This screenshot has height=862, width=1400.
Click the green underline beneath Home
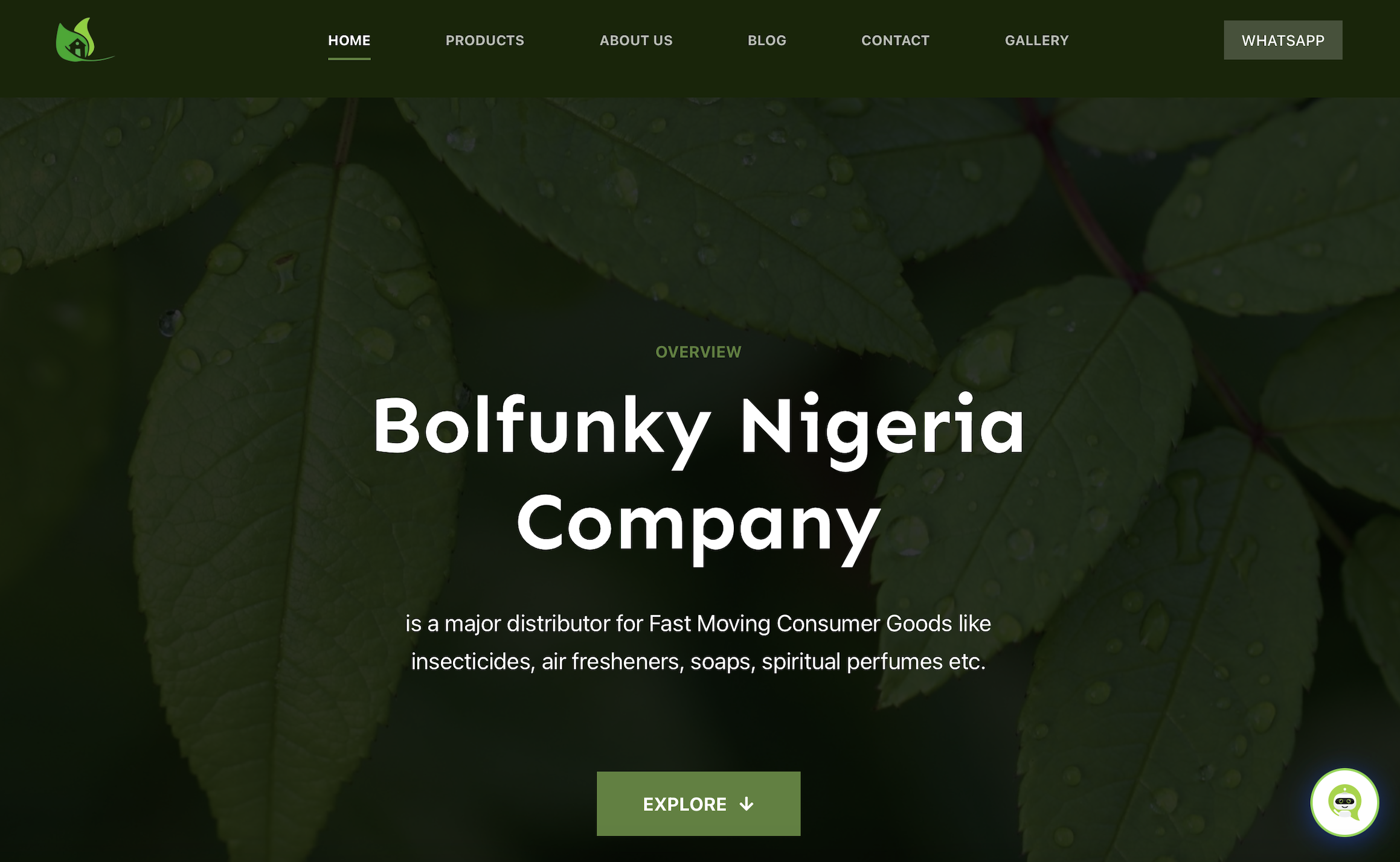pyautogui.click(x=349, y=59)
